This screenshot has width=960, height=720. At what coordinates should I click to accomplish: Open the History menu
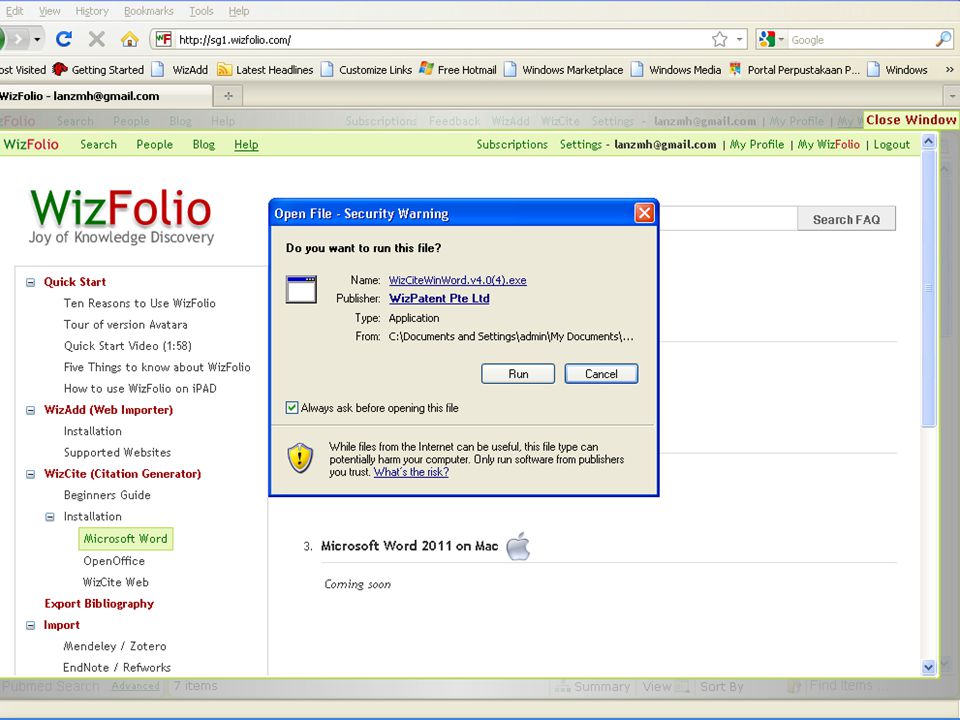click(92, 11)
